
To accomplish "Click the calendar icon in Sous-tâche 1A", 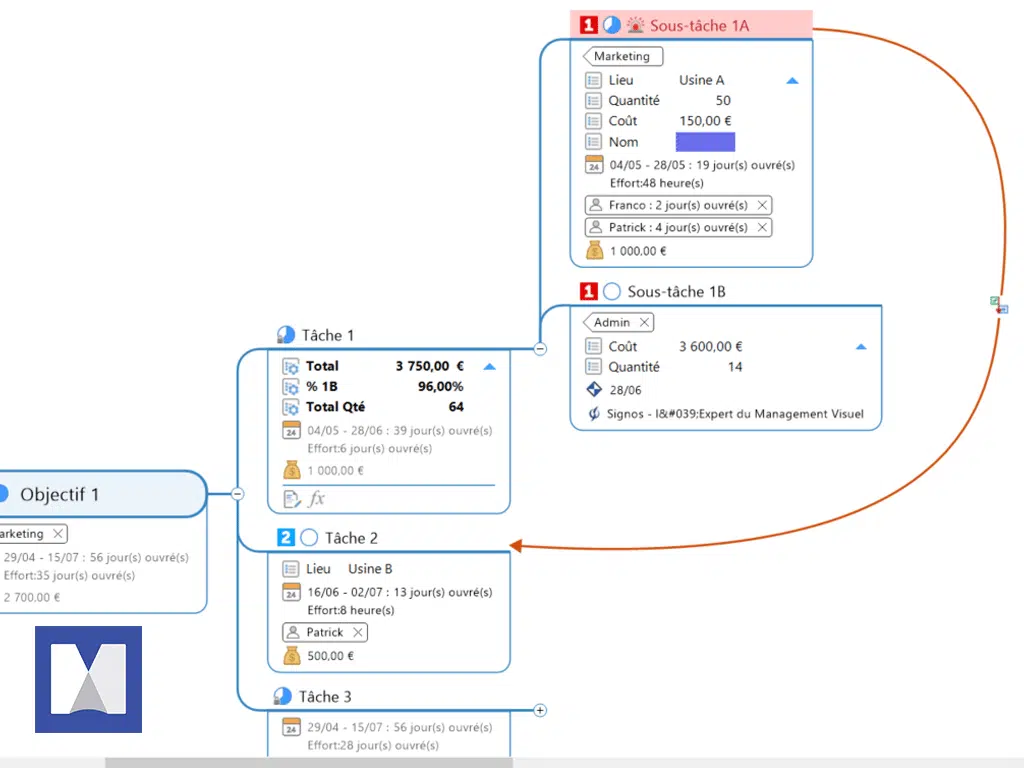I will pos(593,165).
